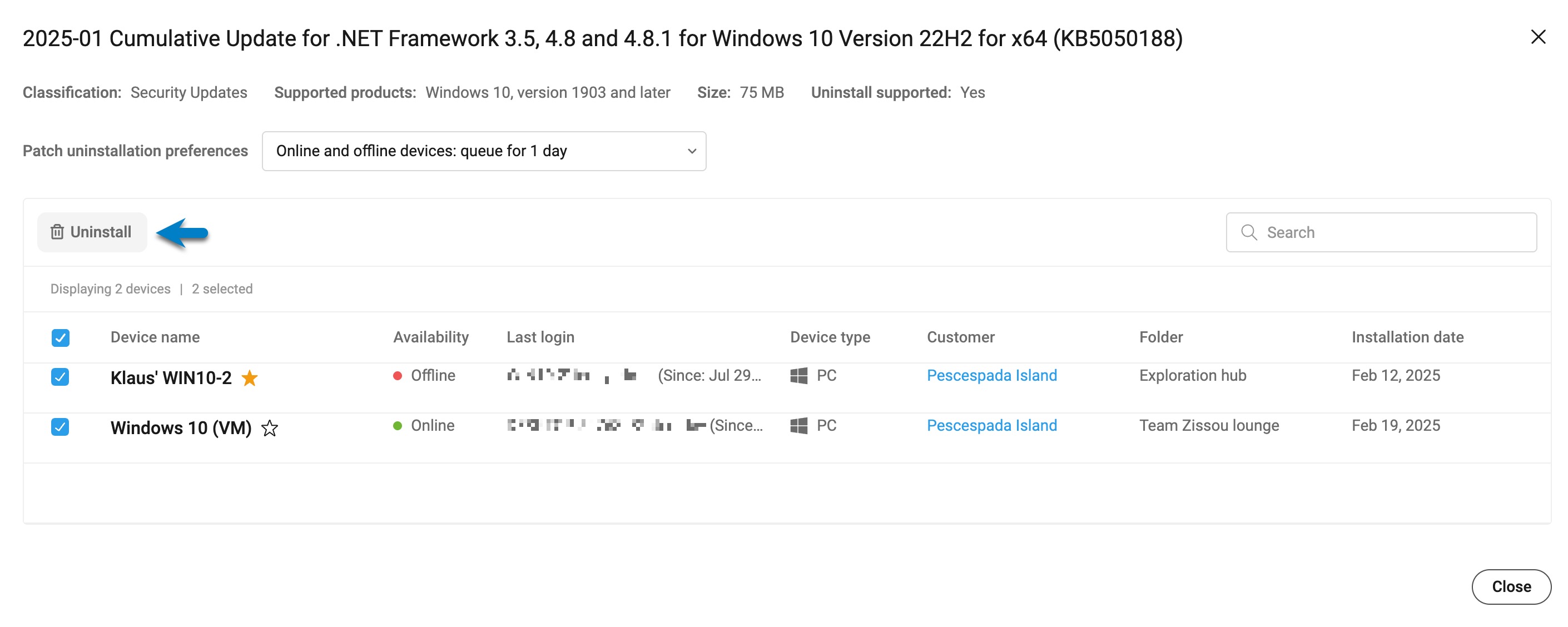
Task: Toggle the select-all devices checkbox
Action: 60,338
